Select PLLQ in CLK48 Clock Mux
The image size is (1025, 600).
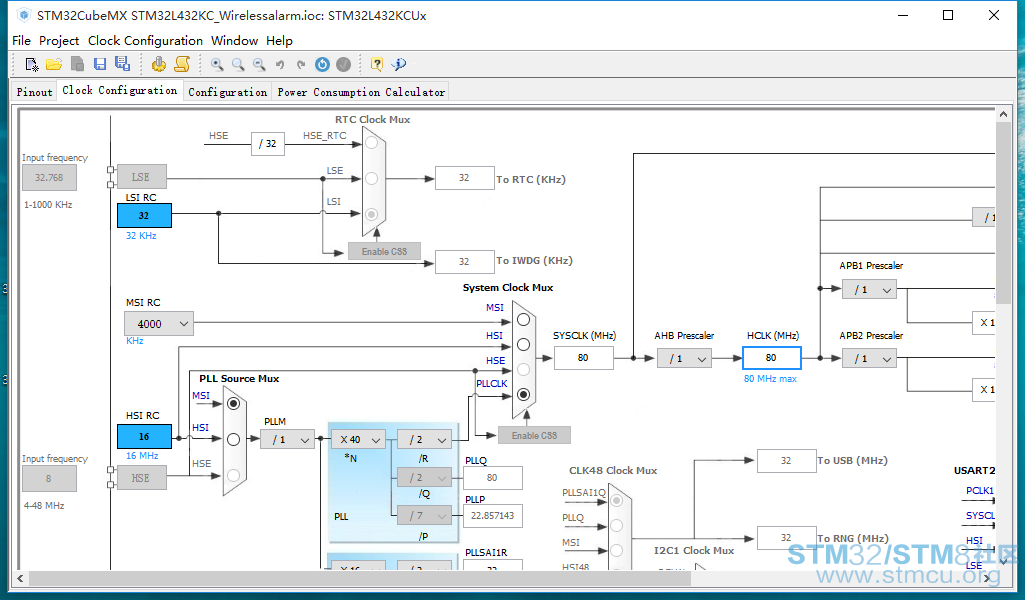616,525
